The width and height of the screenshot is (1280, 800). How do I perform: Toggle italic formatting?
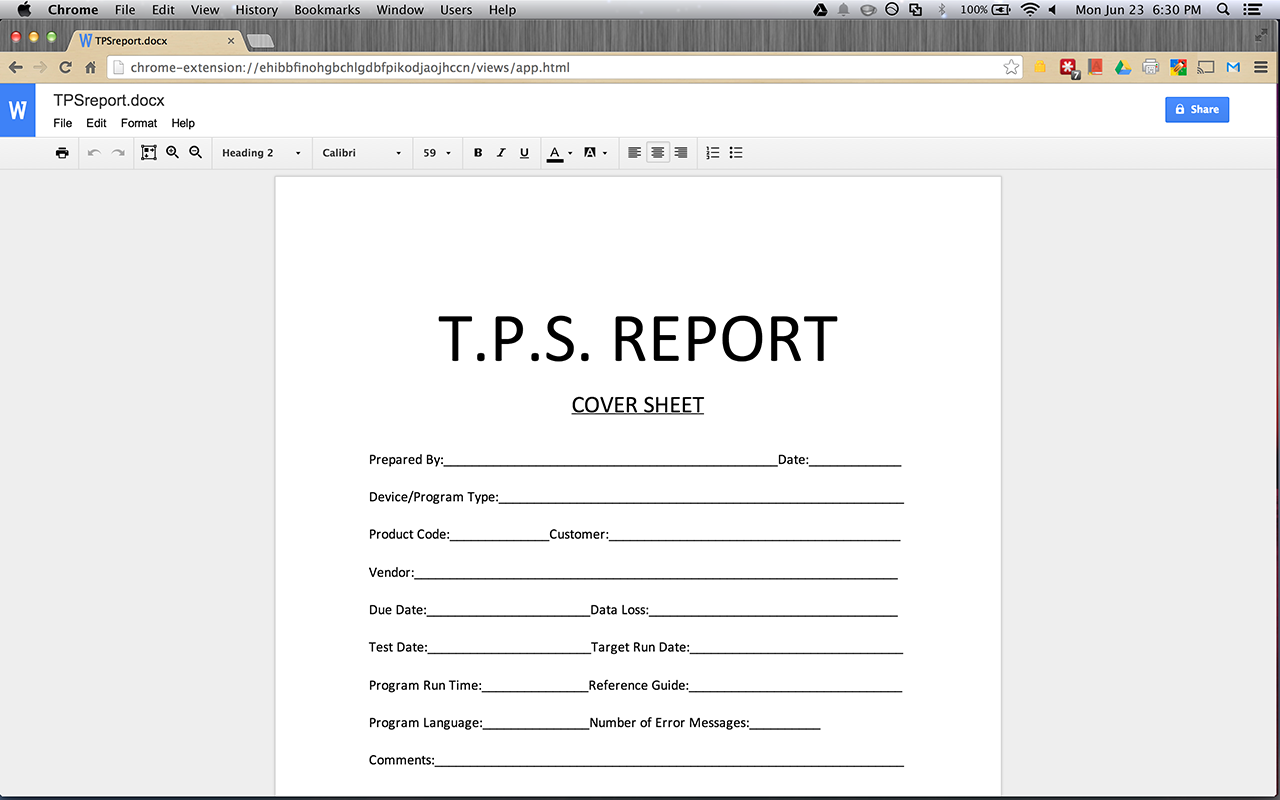point(501,153)
